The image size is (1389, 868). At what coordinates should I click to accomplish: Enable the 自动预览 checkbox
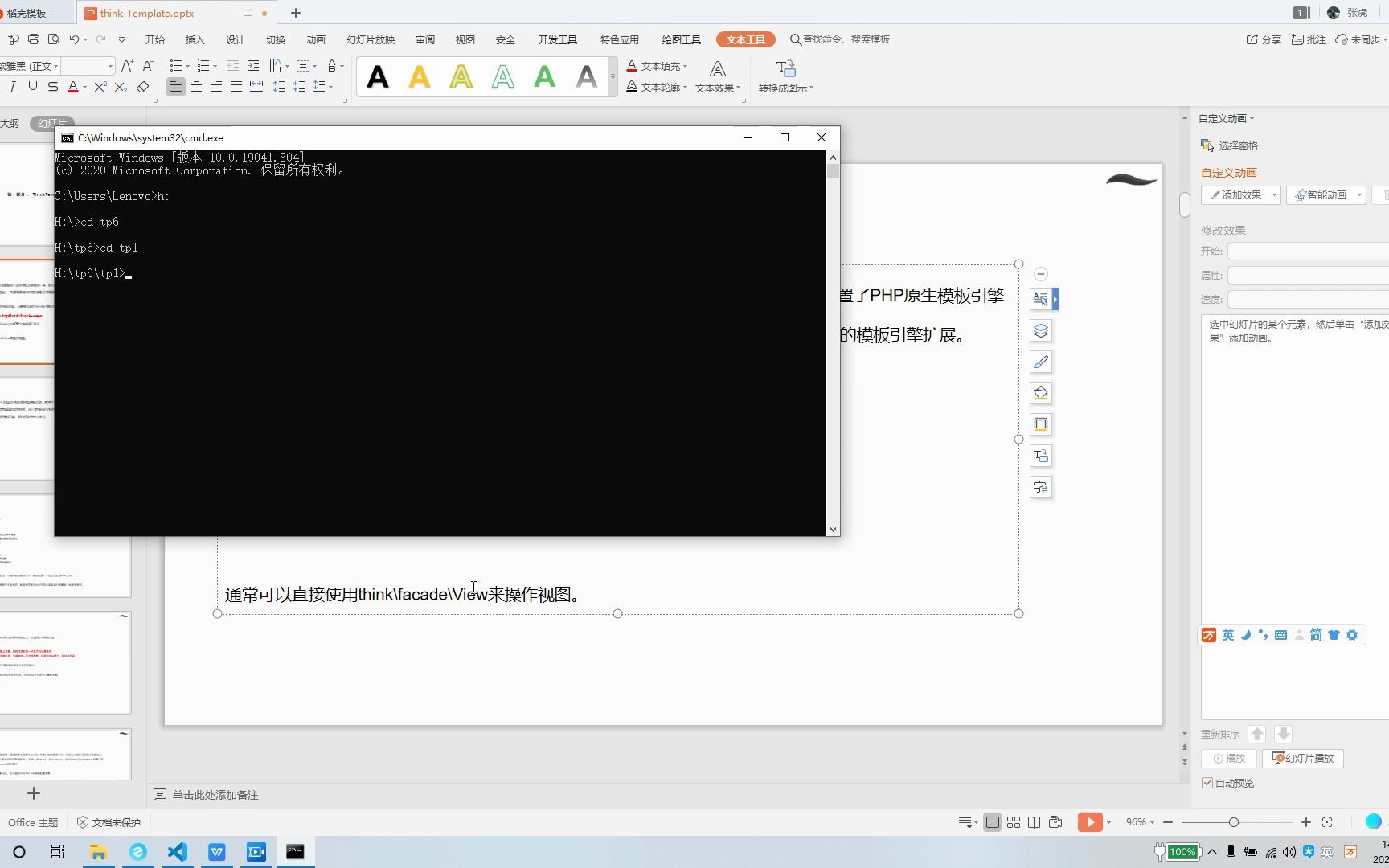[x=1208, y=783]
